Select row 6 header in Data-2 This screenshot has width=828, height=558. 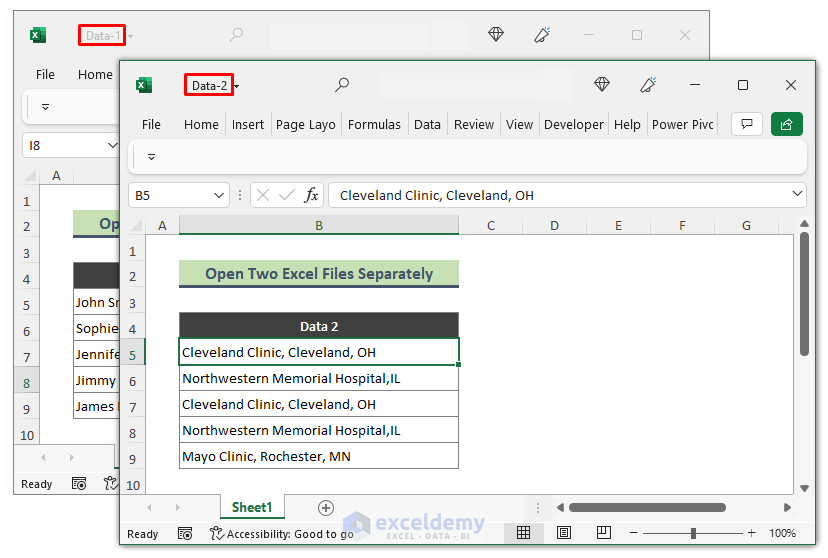[x=133, y=381]
